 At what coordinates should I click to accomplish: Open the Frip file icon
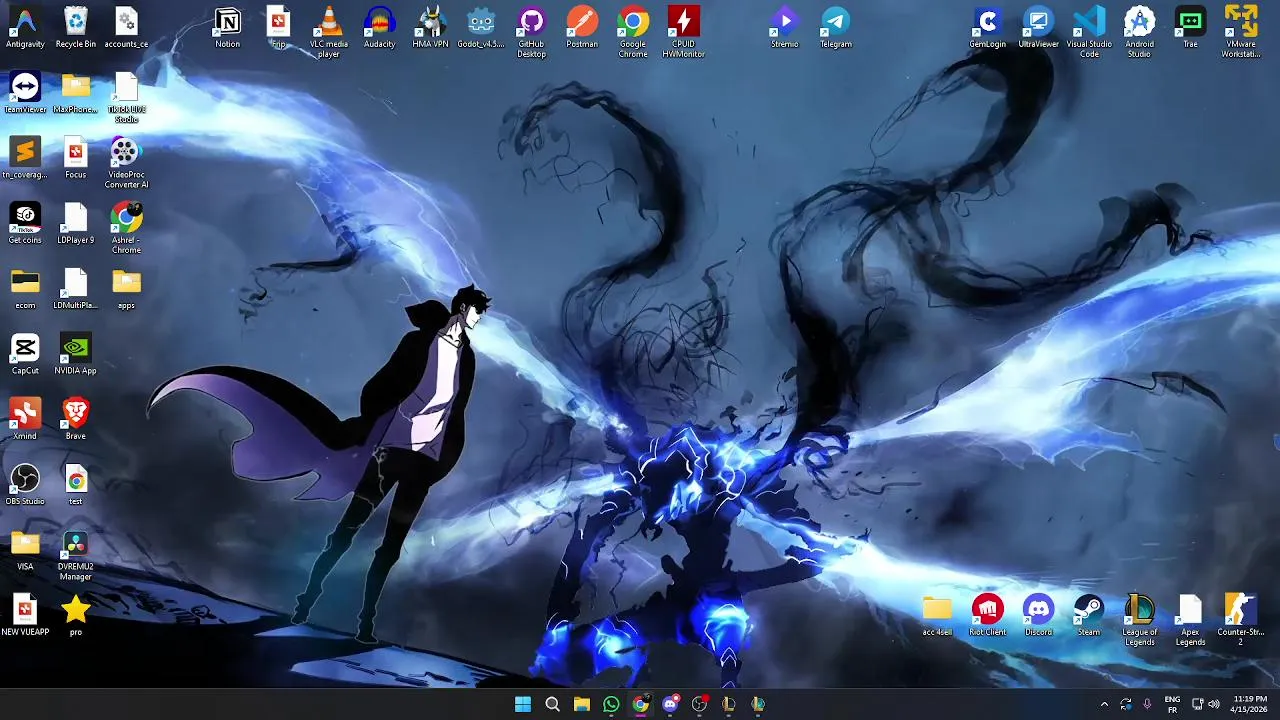coord(279,28)
